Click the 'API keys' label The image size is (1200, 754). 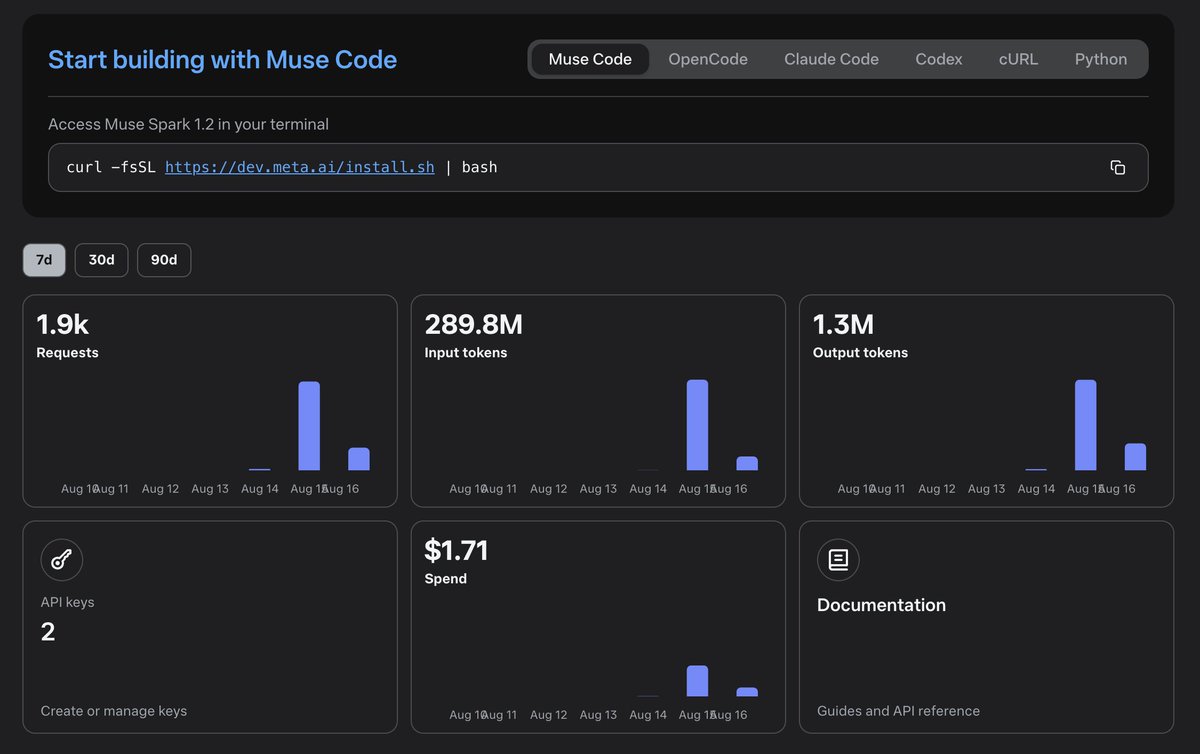(x=68, y=602)
